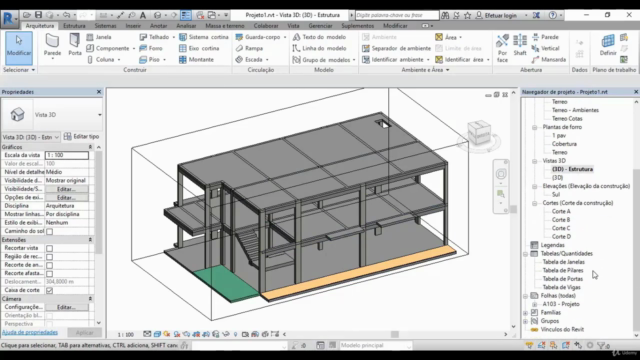This screenshot has height=360, width=640.
Task: Click the 1 : 100 view scale control
Action: pyautogui.click(x=126, y=335)
